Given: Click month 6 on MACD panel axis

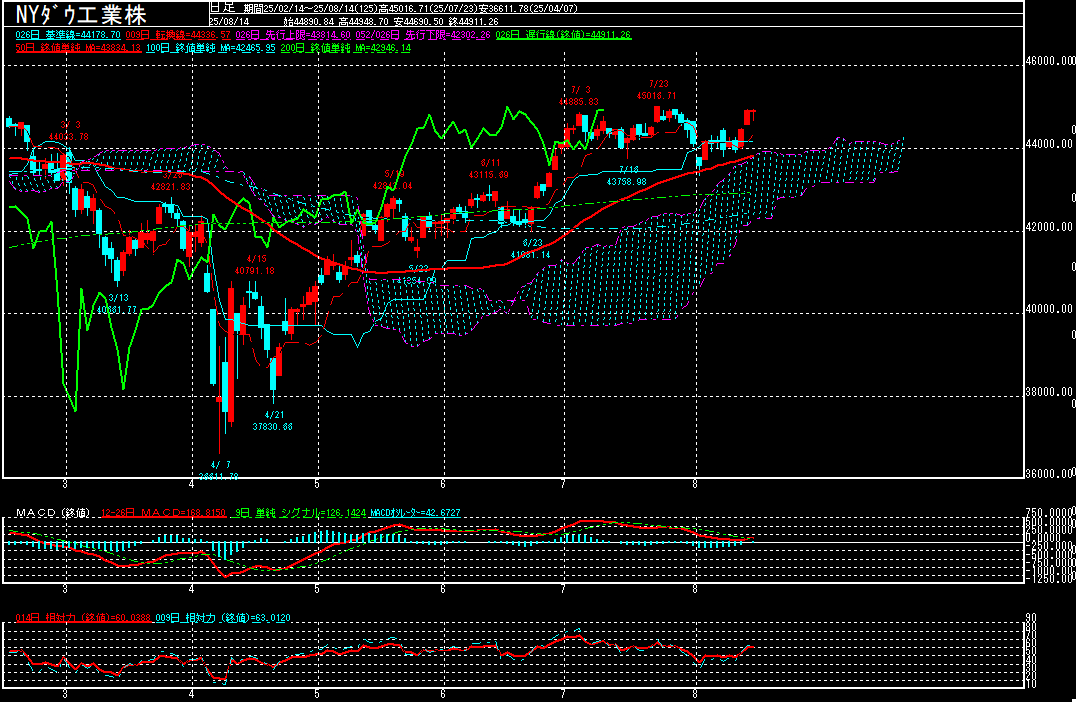Looking at the screenshot, I should pos(443,589).
